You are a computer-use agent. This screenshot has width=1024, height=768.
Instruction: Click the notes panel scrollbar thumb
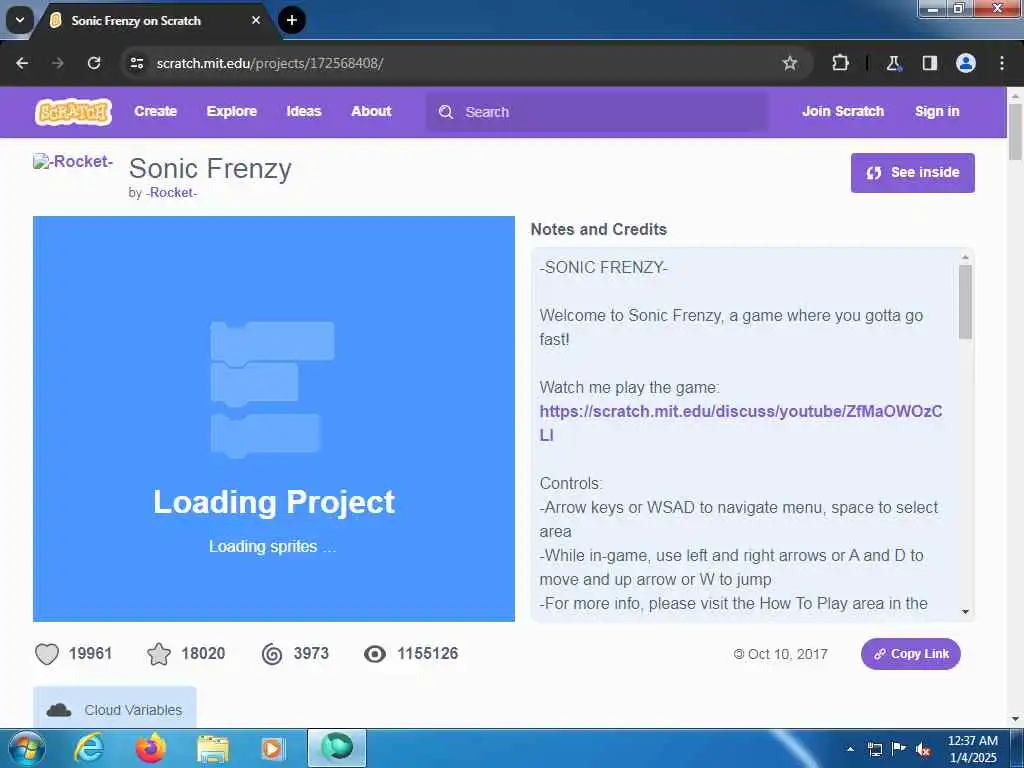[965, 302]
